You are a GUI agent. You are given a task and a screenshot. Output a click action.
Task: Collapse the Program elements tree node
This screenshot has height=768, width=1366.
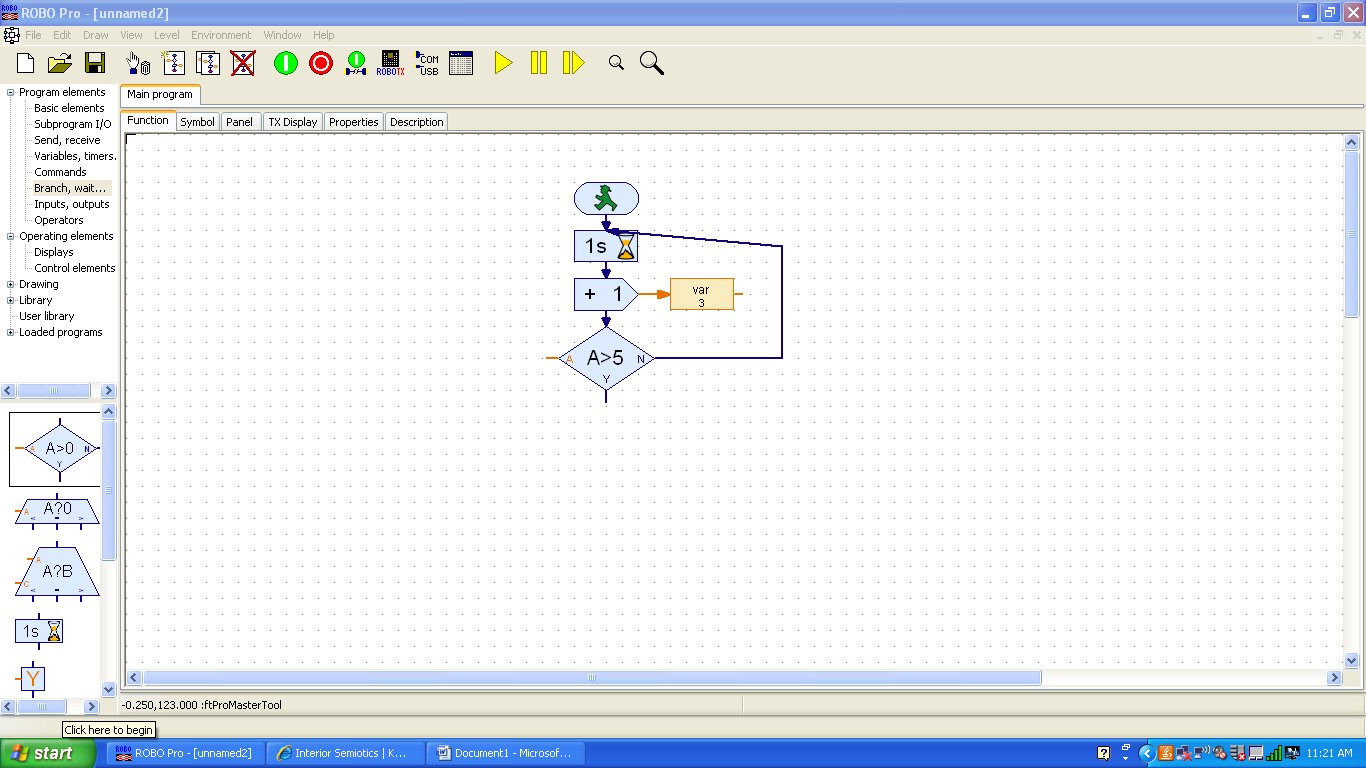11,92
